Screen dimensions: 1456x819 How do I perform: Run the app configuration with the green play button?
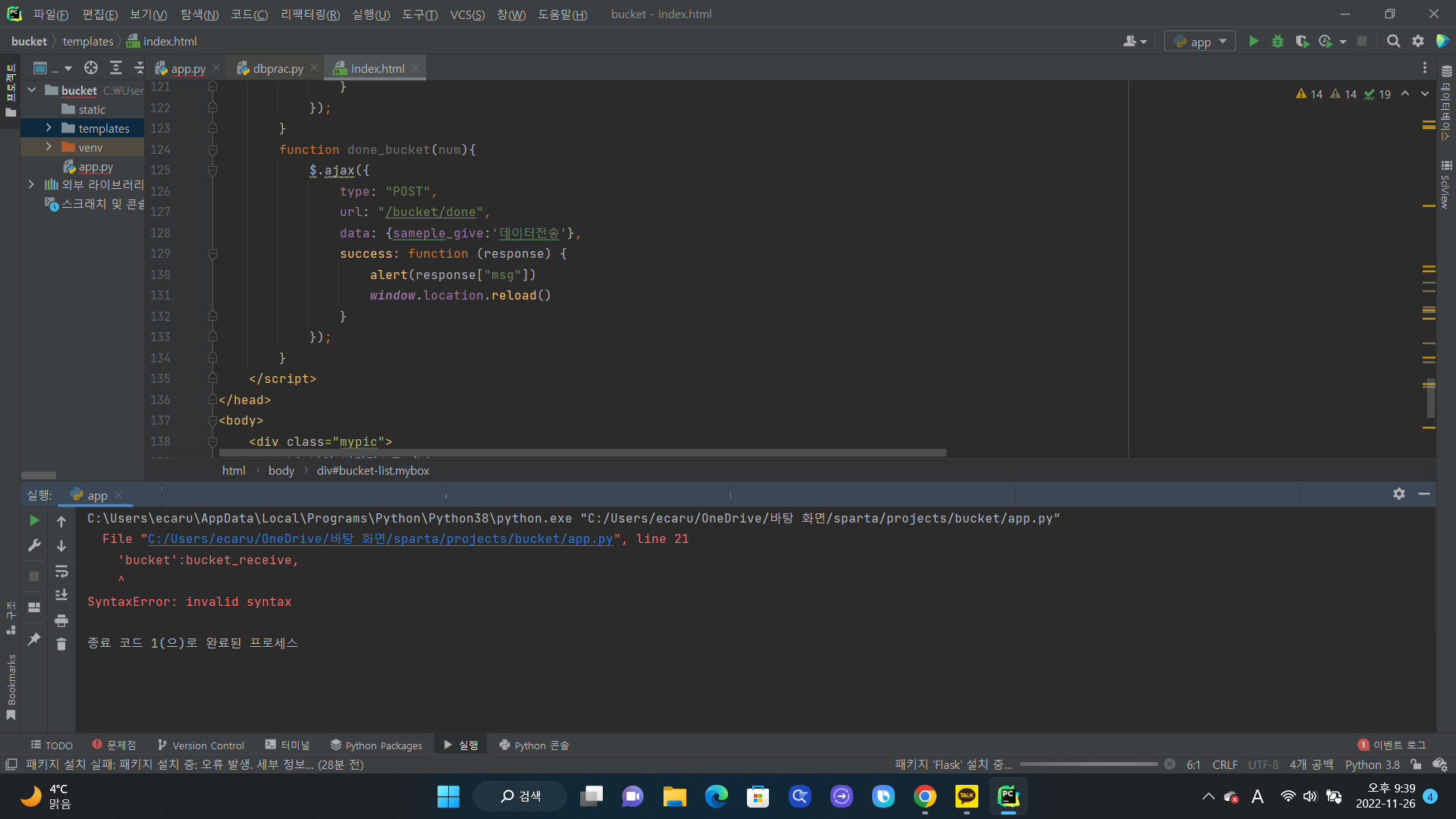click(x=1254, y=42)
